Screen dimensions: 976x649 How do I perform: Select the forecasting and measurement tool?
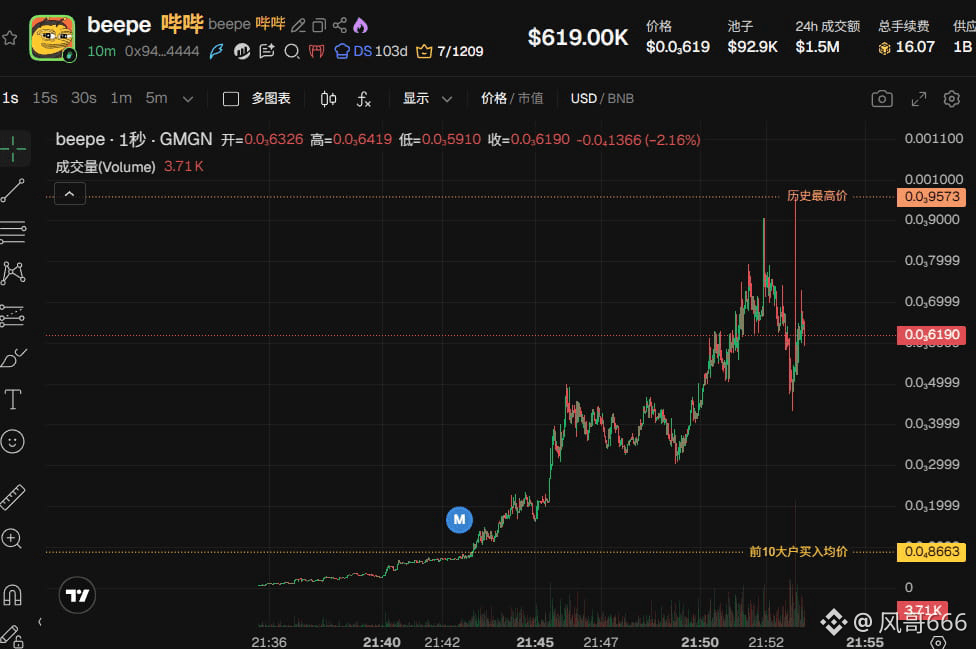click(x=13, y=315)
